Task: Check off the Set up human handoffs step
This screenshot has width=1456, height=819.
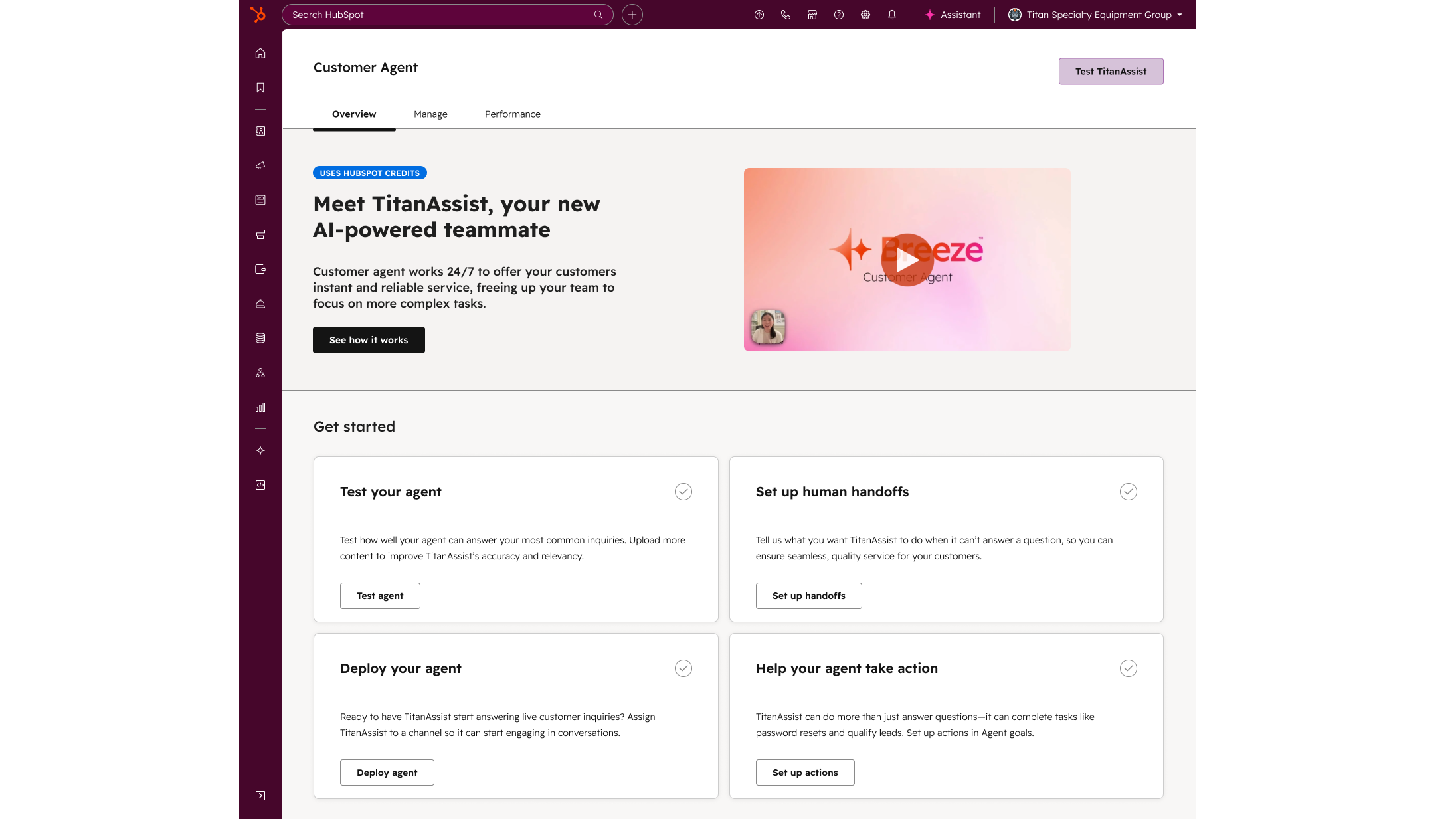Action: pyautogui.click(x=1128, y=492)
